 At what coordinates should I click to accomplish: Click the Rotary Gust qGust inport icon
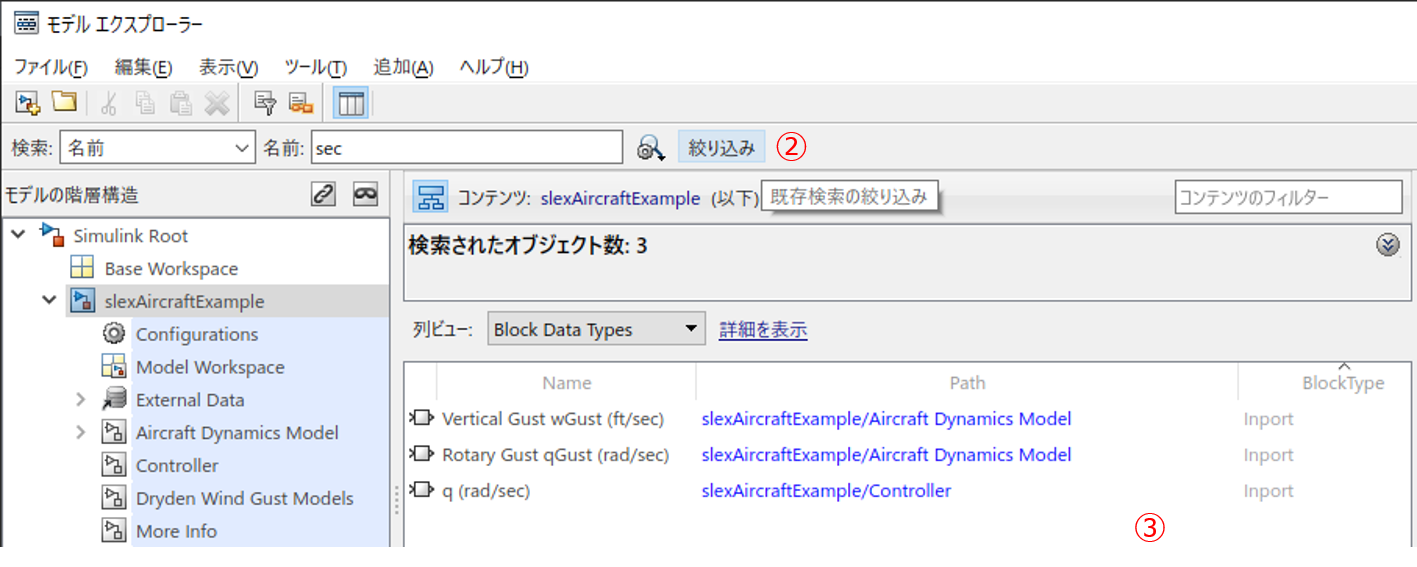click(x=421, y=454)
